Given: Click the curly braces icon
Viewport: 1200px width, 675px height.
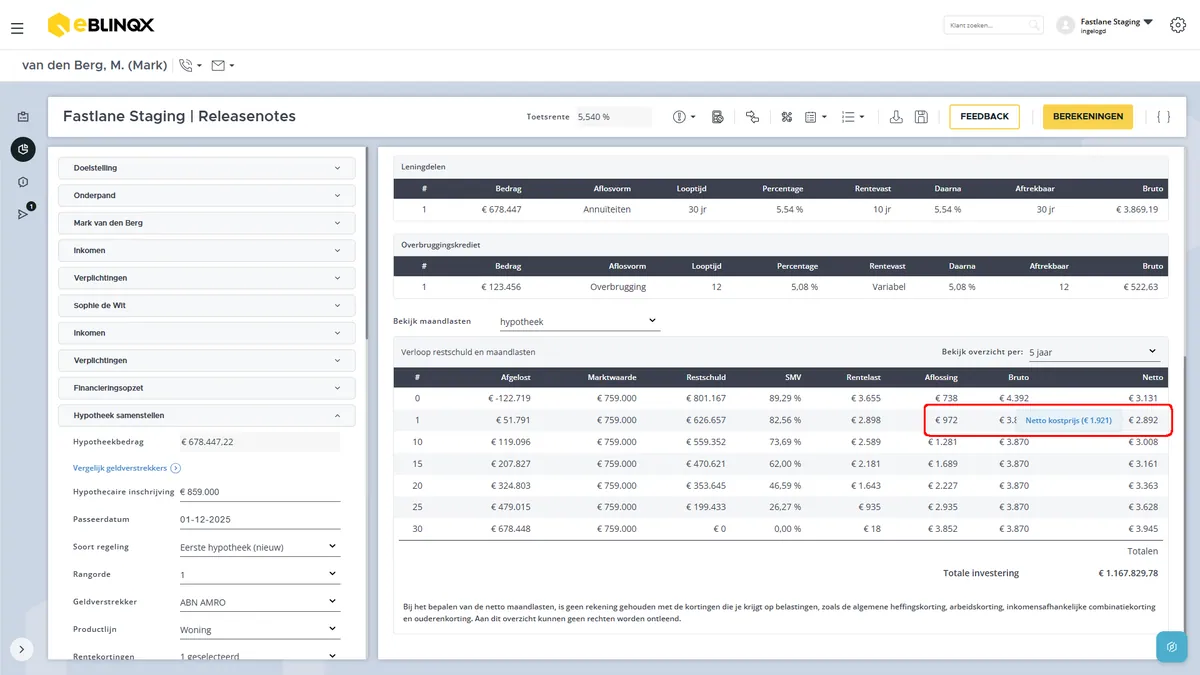Looking at the screenshot, I should (x=1163, y=117).
